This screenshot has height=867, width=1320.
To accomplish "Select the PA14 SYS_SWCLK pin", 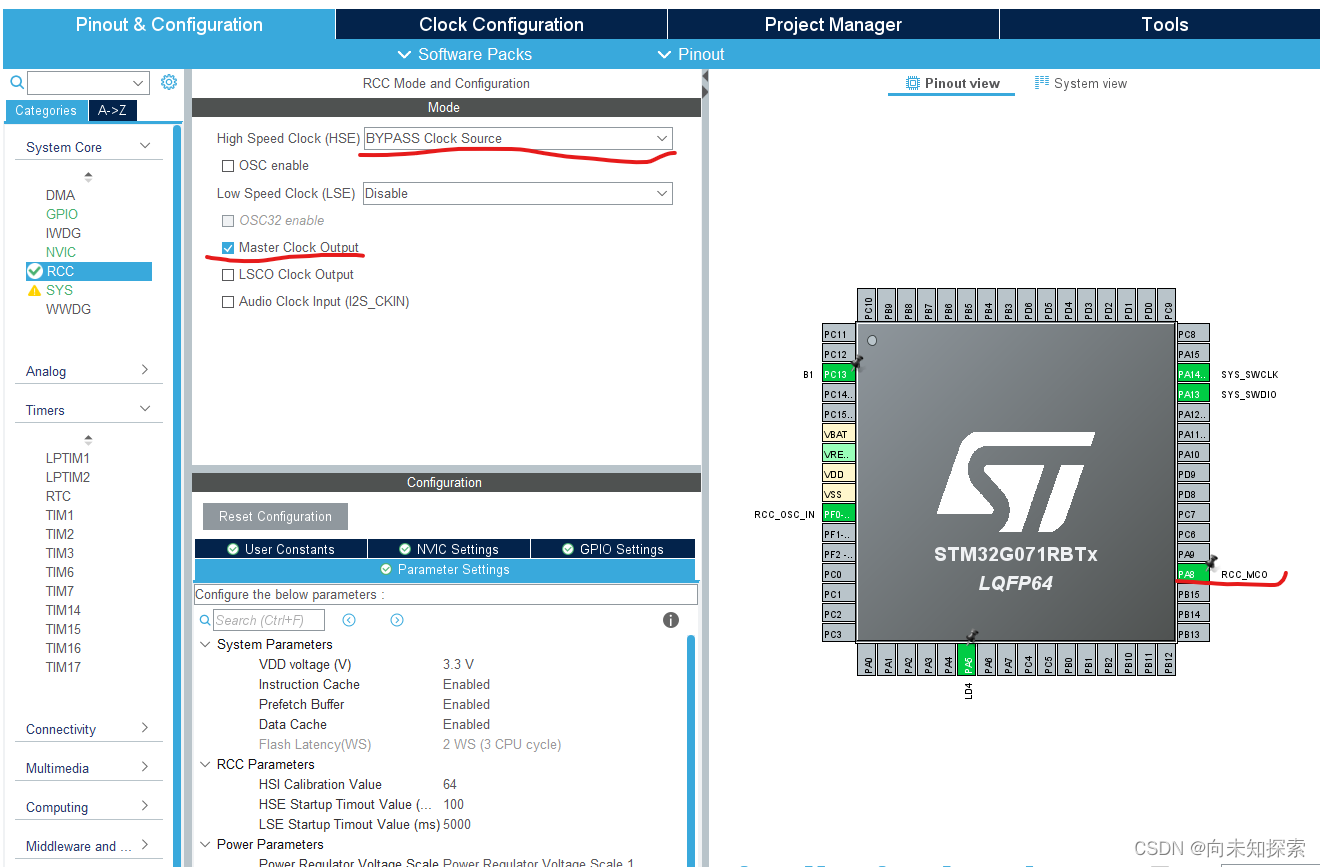I will click(x=1193, y=374).
